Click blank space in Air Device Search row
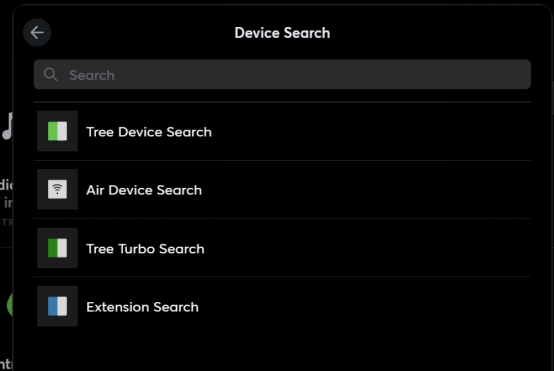554x371 pixels. [x=367, y=190]
